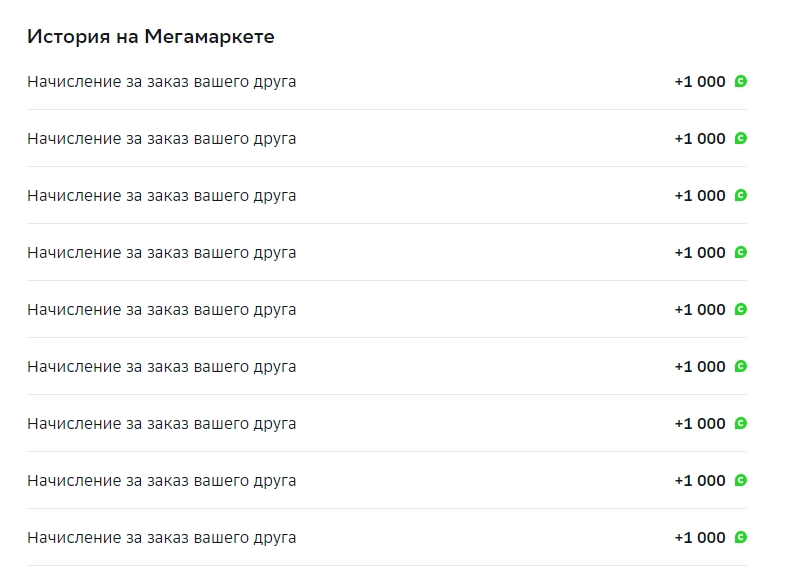Click the green bonus icon in fifth row
785x573 pixels.
click(x=740, y=309)
